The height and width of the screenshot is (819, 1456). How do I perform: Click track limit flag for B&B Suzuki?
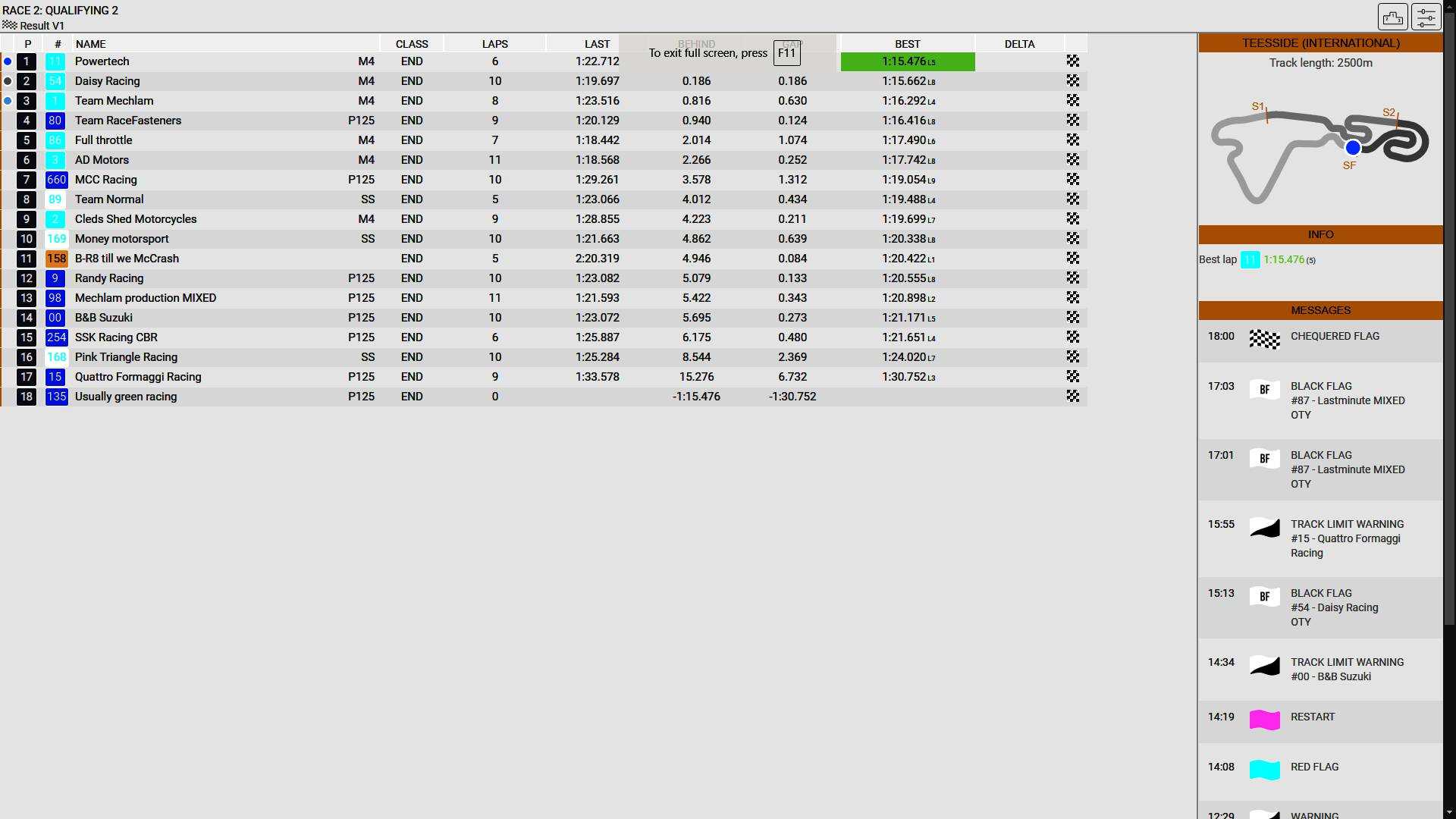point(1264,666)
